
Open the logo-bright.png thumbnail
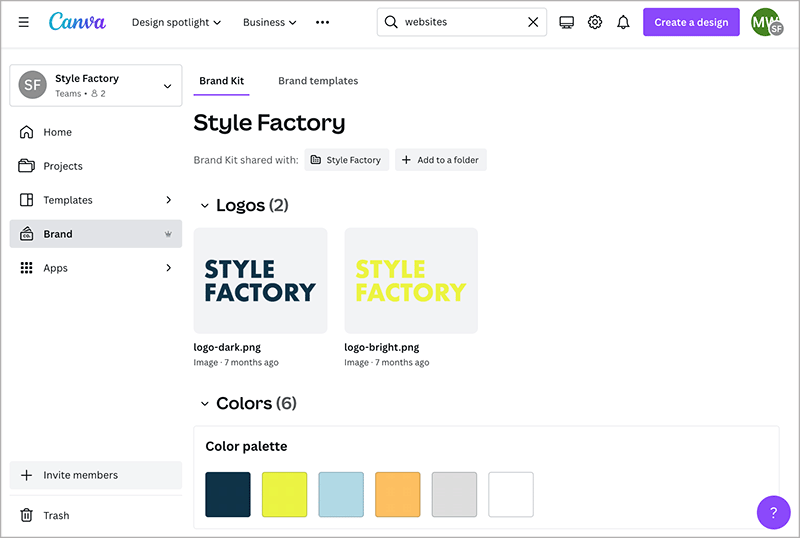click(411, 281)
